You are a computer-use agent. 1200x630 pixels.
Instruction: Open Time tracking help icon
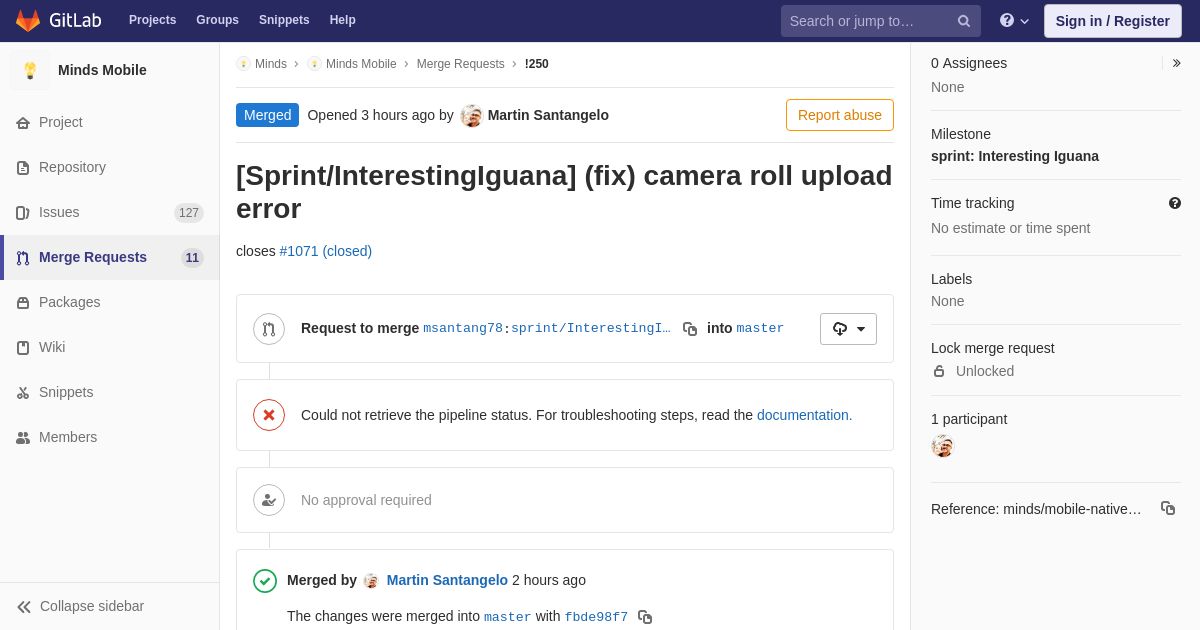click(1175, 203)
